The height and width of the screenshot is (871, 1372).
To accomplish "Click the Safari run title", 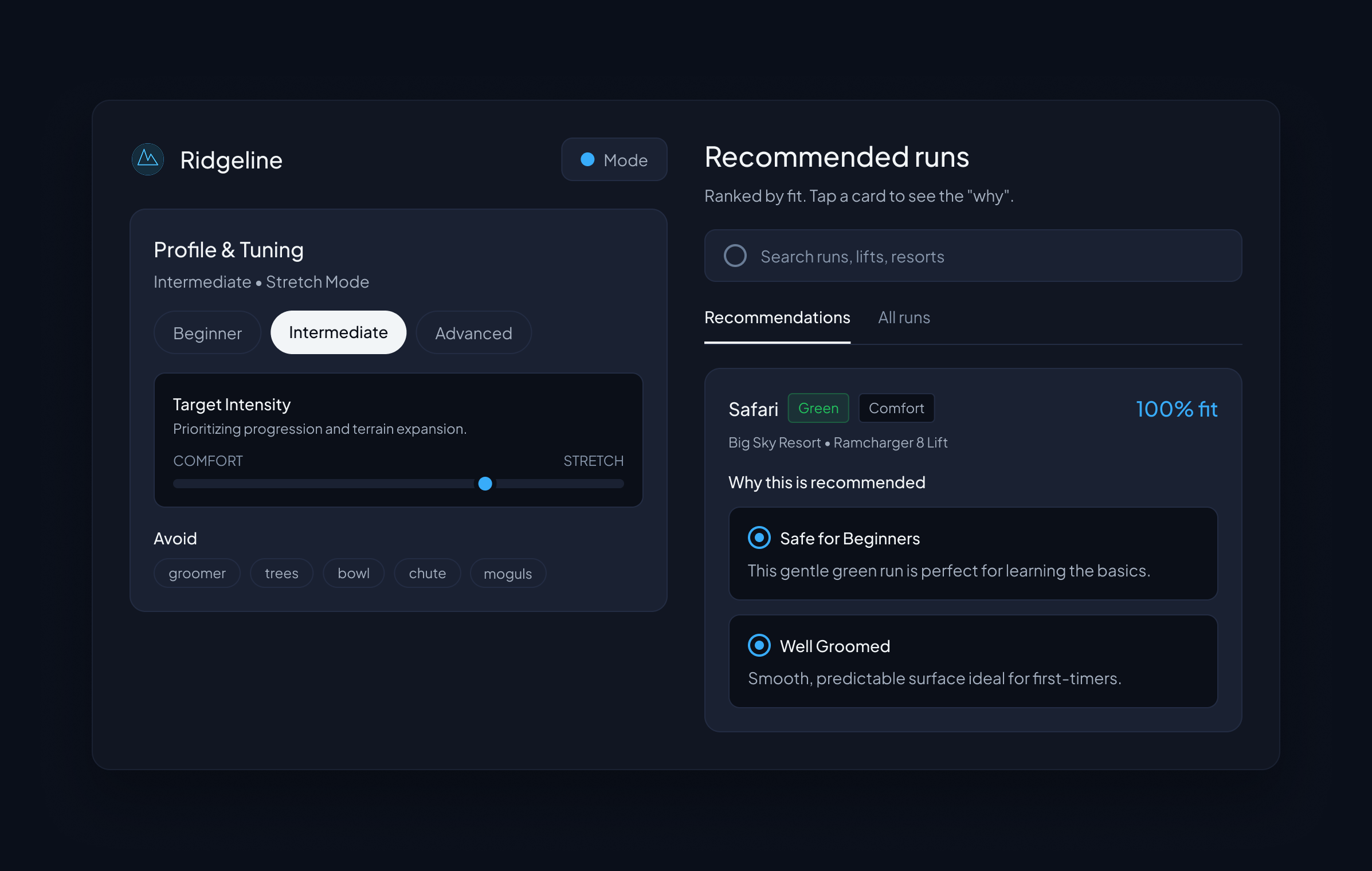I will 753,409.
